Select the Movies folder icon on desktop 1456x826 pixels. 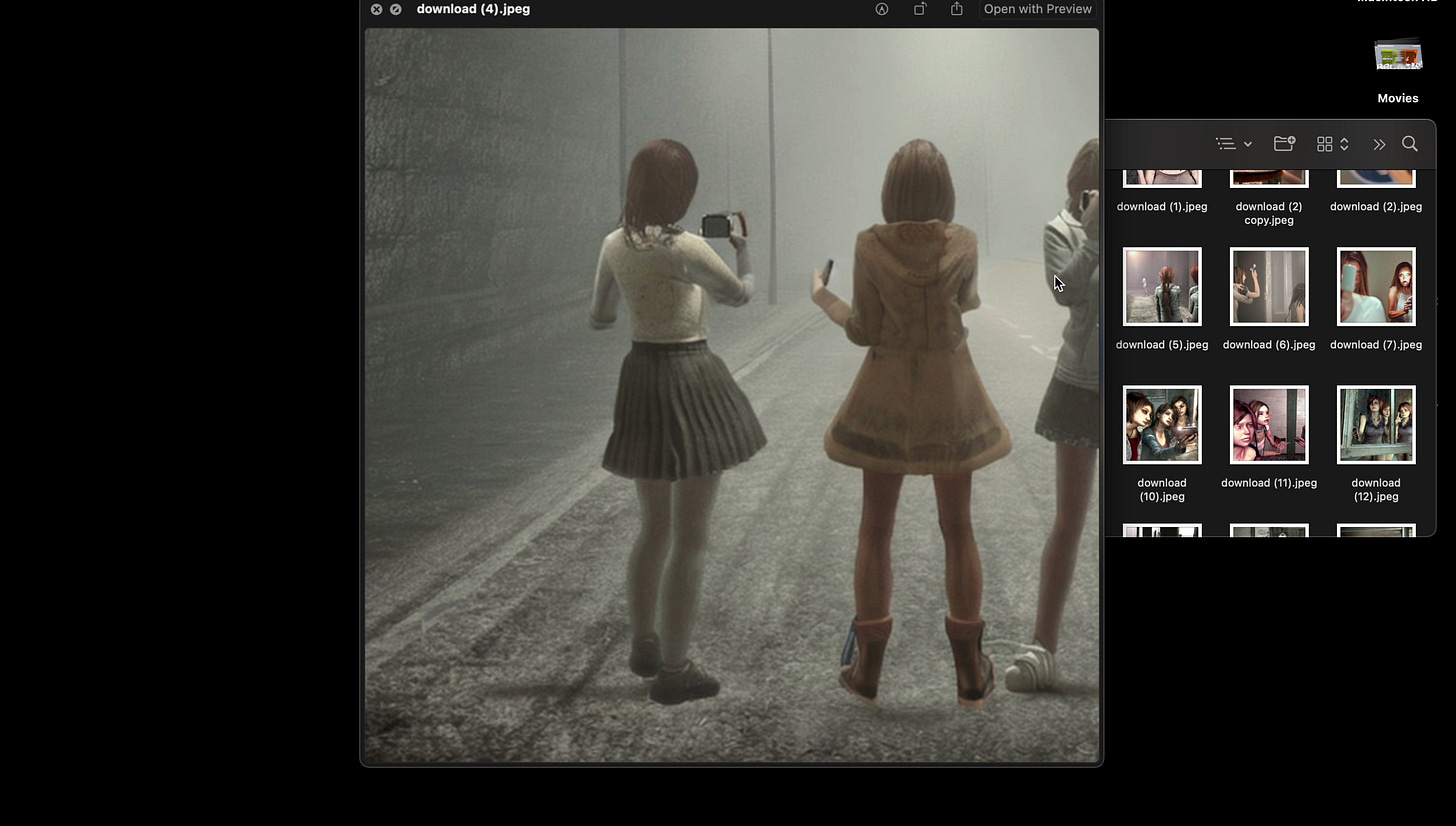[x=1398, y=56]
